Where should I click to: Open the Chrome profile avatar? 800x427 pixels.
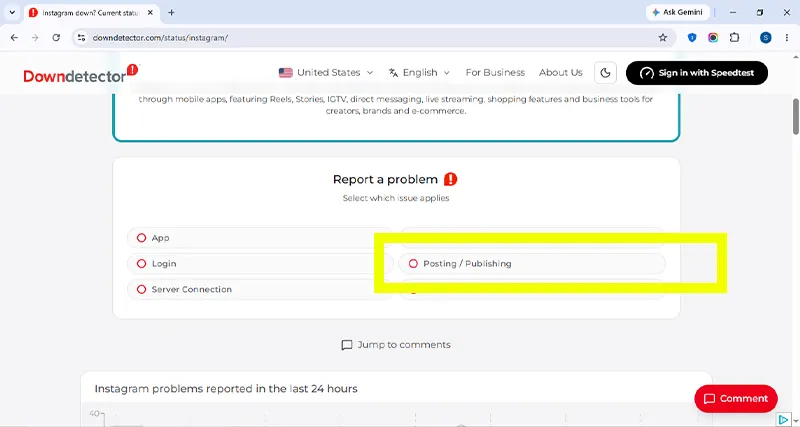click(765, 38)
